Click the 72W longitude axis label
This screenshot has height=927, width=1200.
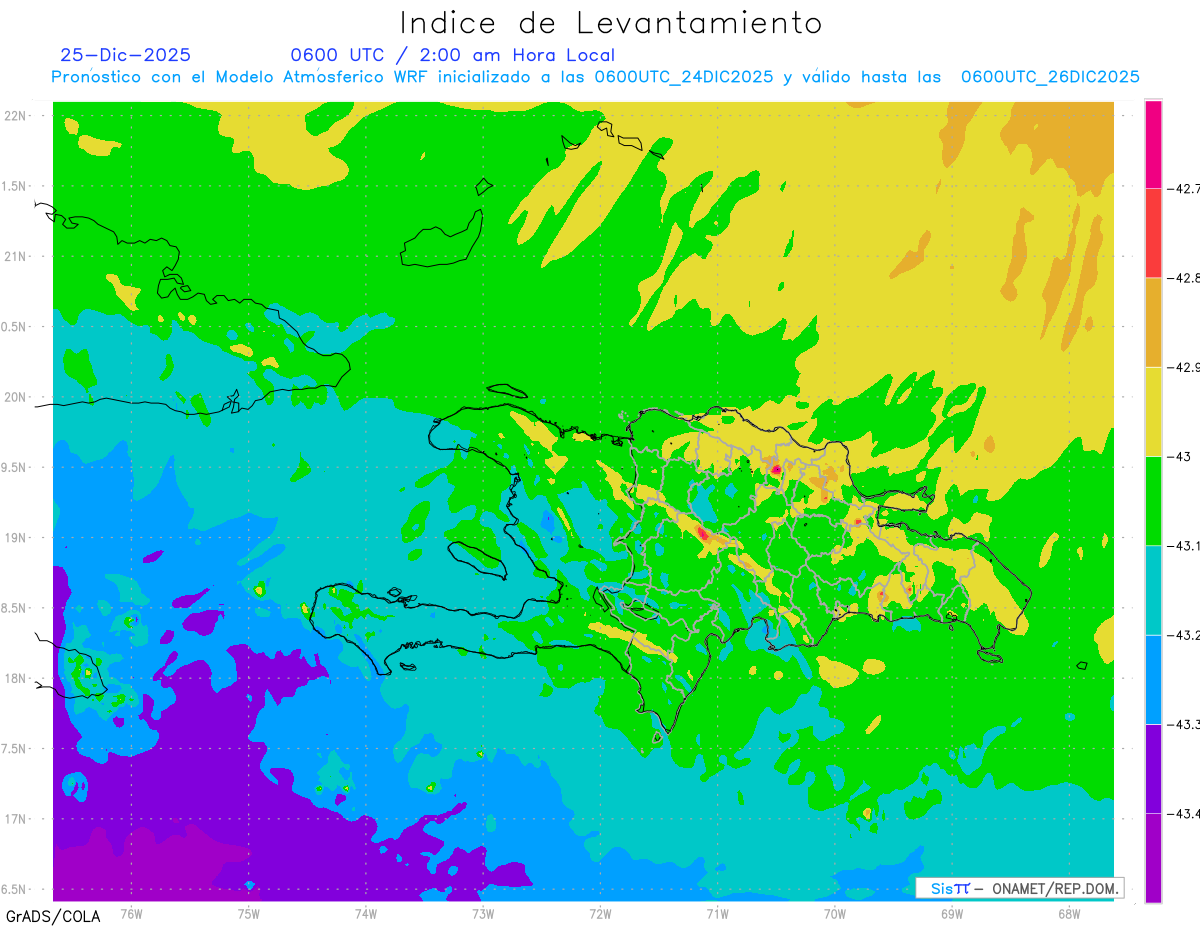tap(600, 912)
